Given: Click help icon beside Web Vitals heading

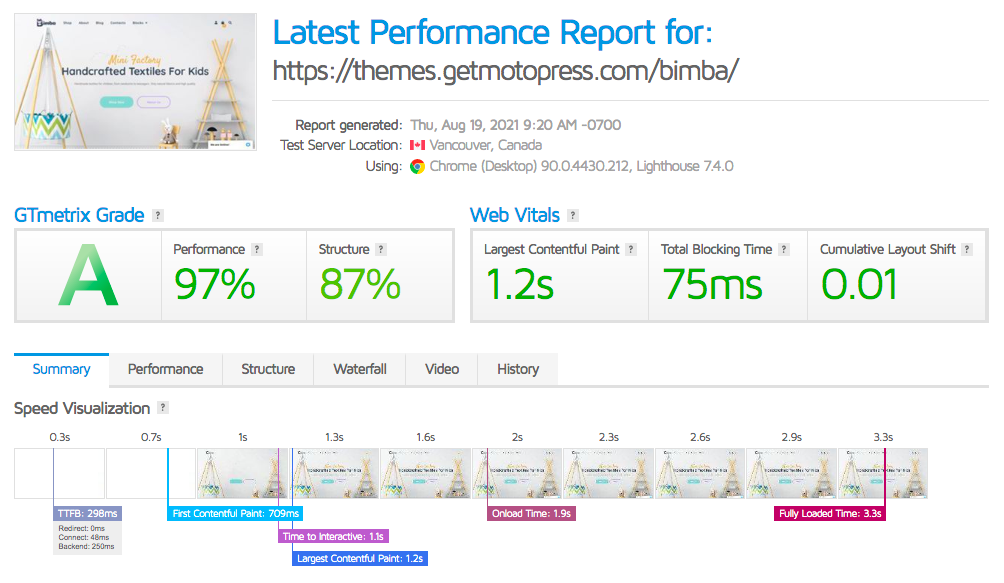Looking at the screenshot, I should point(572,216).
